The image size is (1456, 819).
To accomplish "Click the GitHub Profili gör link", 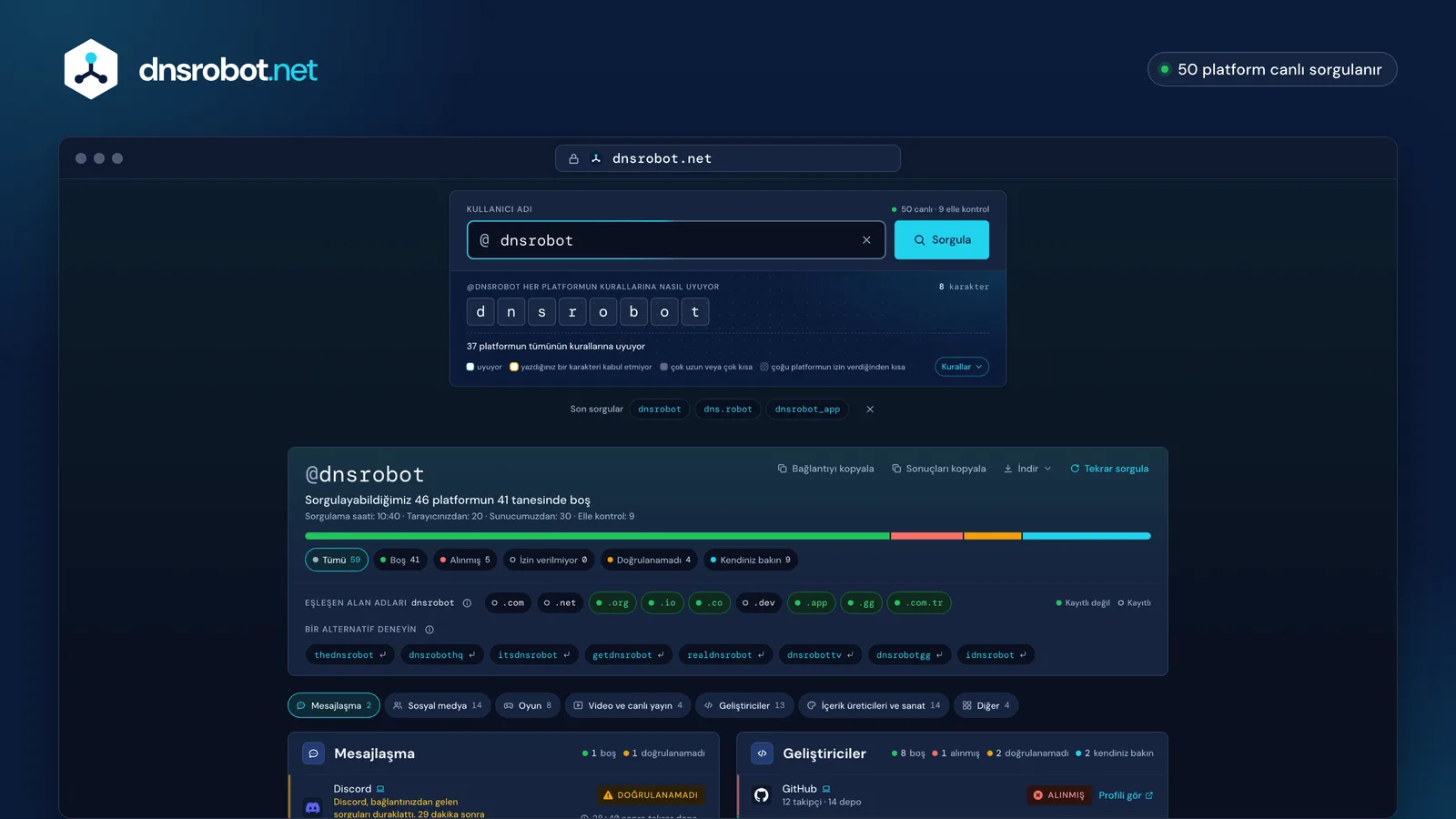I will (x=1126, y=795).
